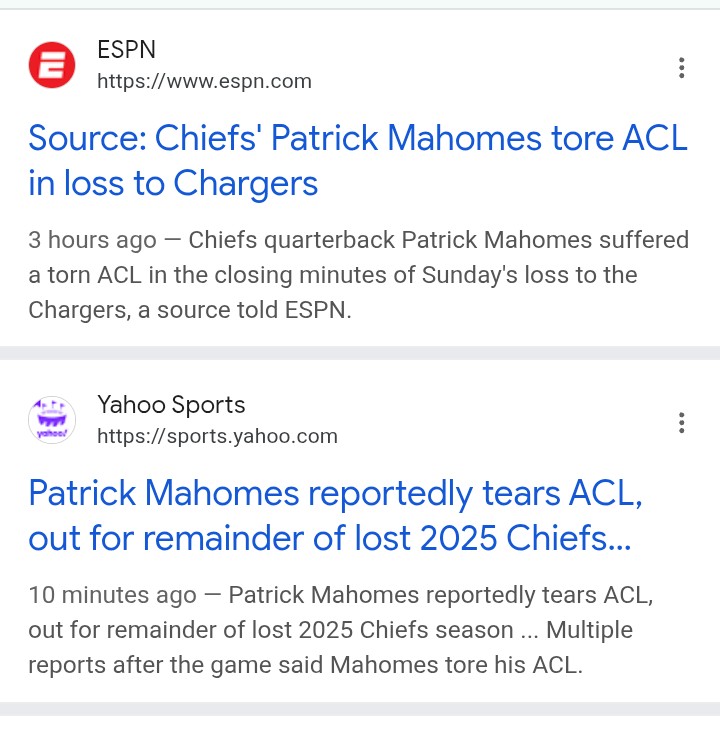Click the gray divider between the two results
Viewport: 720px width, 733px height.
[360, 352]
